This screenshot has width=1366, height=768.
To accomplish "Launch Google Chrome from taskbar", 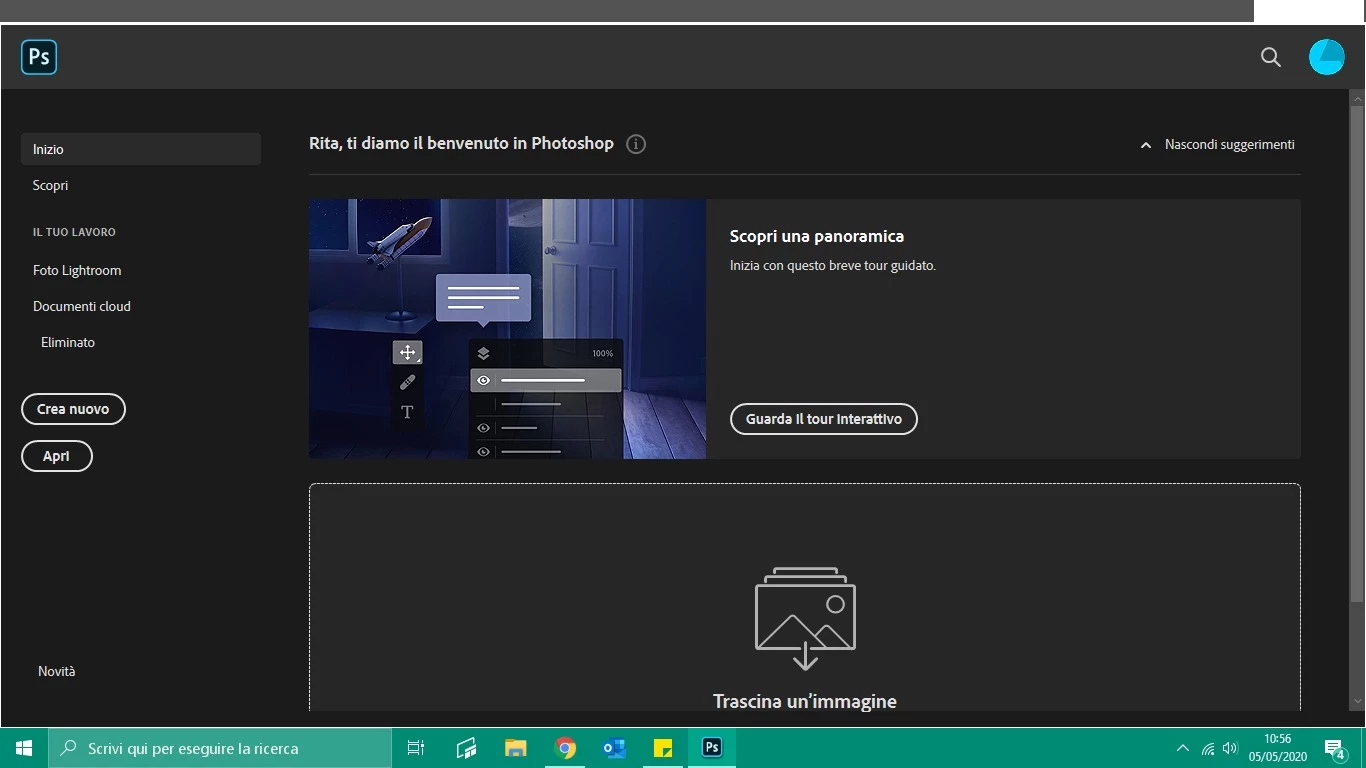I will pos(565,748).
